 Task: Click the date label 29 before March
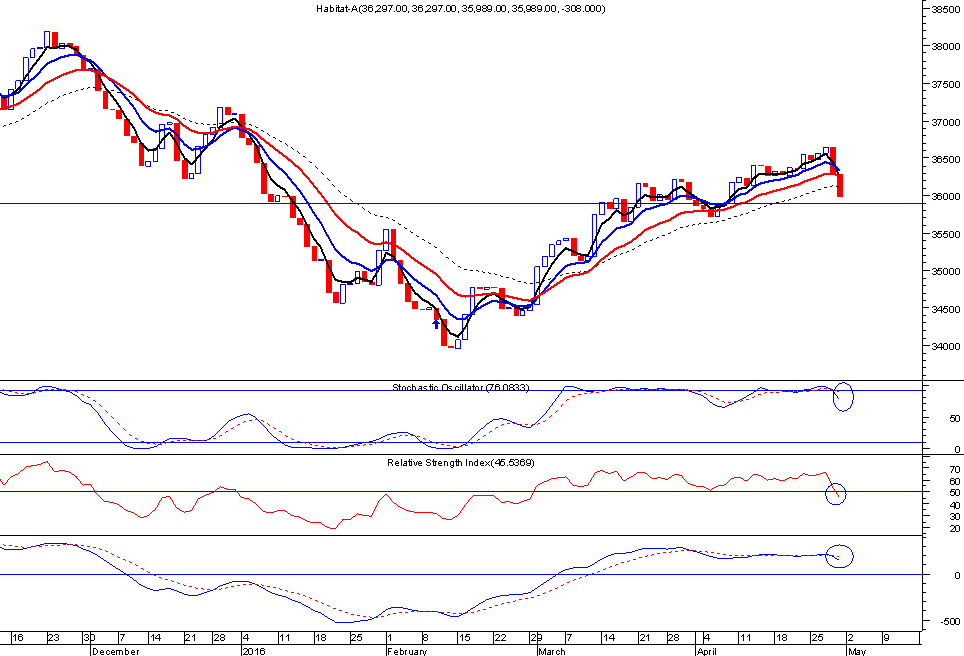point(536,638)
